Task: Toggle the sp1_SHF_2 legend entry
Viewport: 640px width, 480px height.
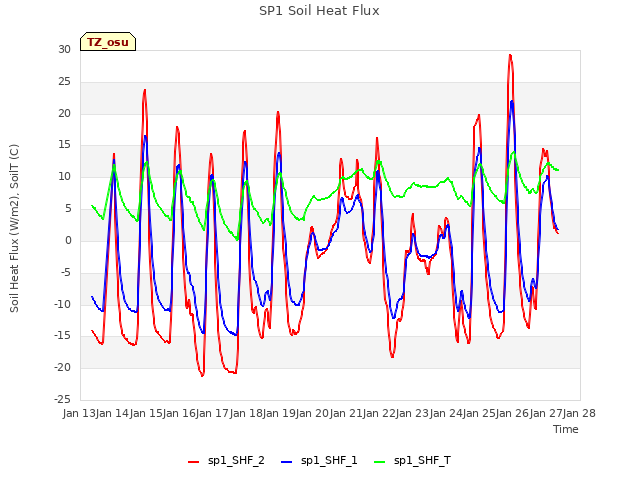Action: click(226, 460)
